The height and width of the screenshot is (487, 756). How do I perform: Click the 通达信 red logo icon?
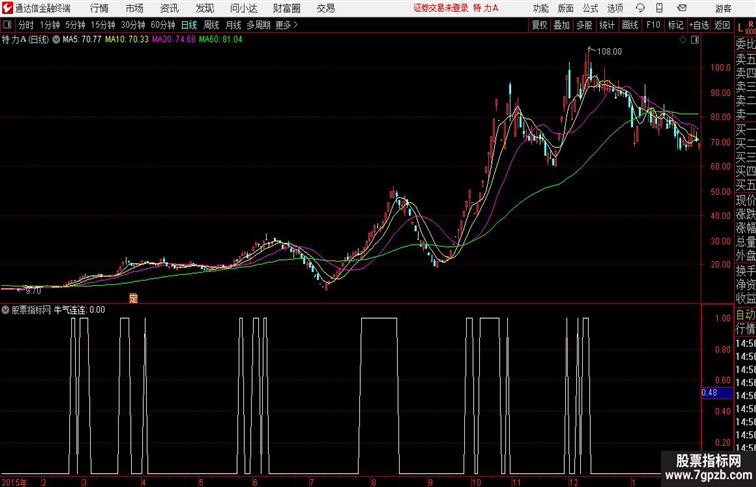tap(7, 8)
